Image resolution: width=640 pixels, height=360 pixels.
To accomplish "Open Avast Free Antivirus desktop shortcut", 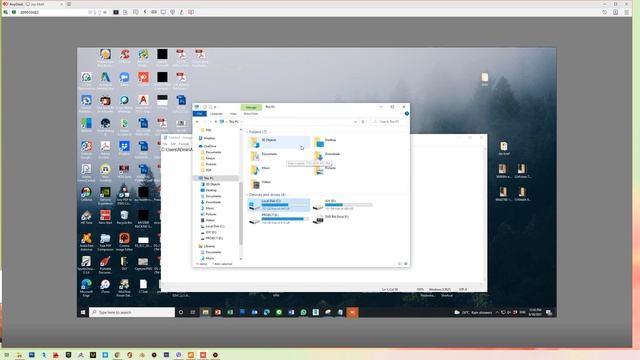I will pos(86,242).
